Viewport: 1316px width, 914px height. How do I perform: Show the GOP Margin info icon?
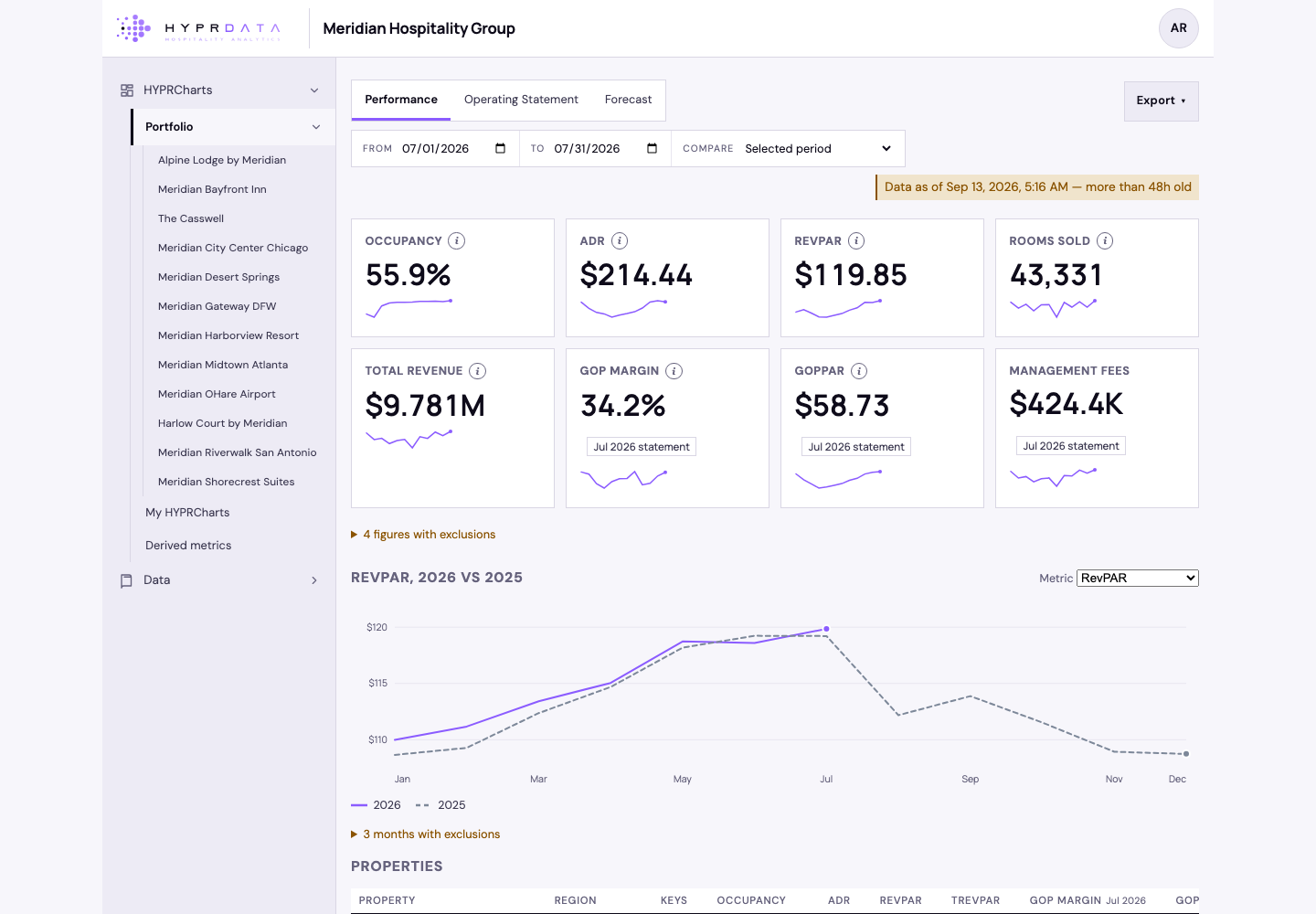click(674, 371)
